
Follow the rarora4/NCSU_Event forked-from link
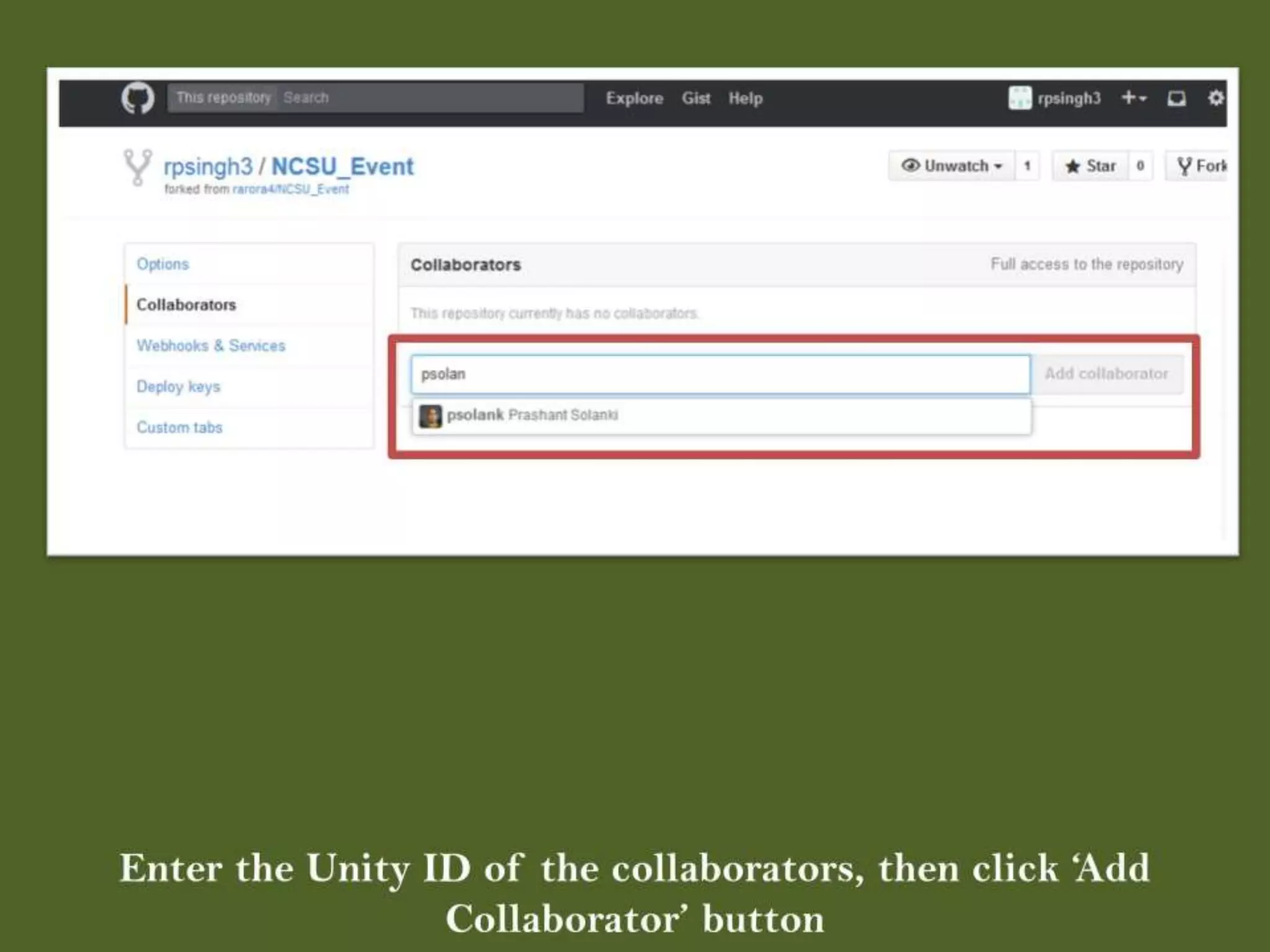290,190
